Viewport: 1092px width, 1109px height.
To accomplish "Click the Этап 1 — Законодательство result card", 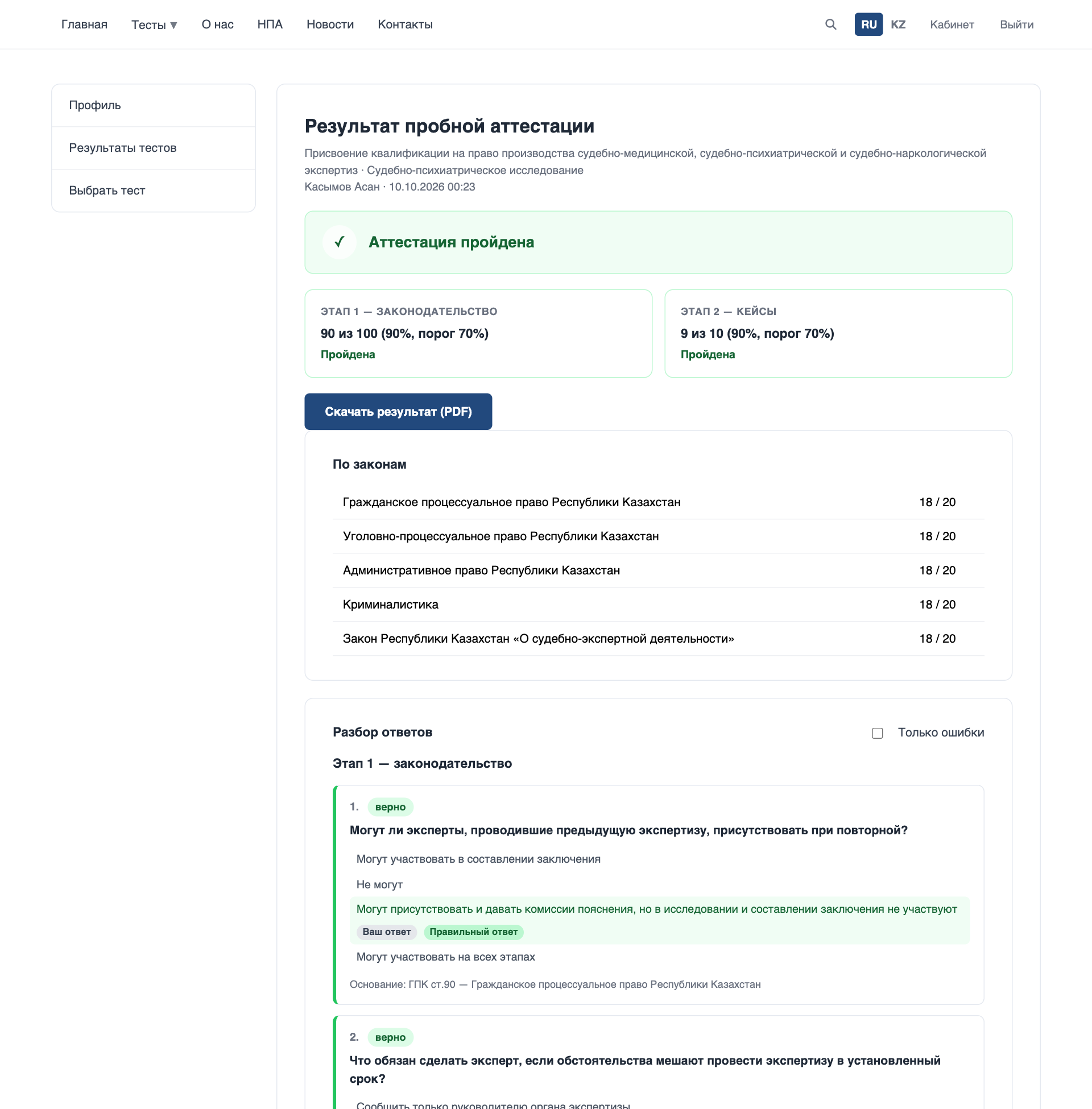I will (478, 334).
